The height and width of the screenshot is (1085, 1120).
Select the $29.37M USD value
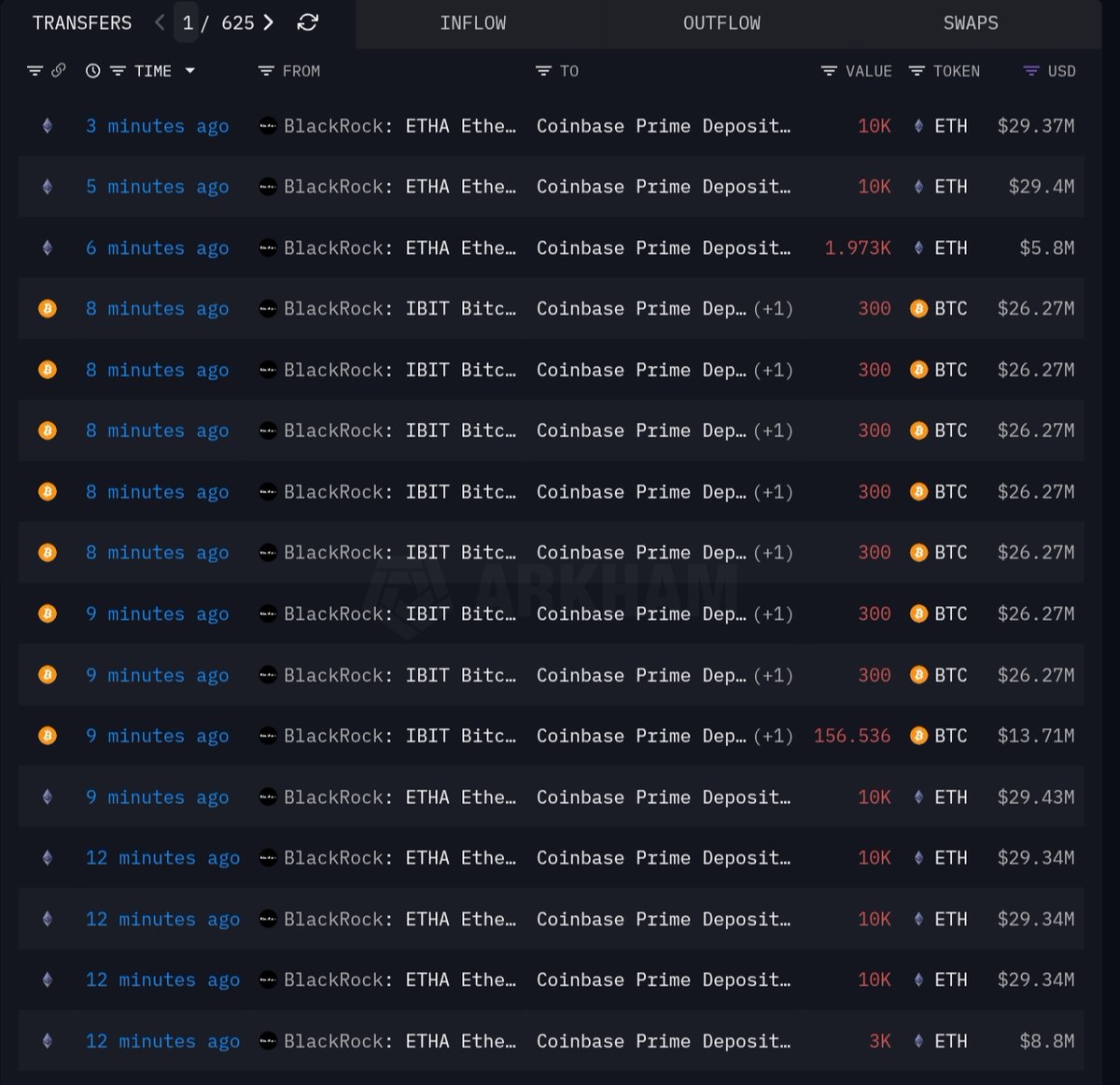1036,126
